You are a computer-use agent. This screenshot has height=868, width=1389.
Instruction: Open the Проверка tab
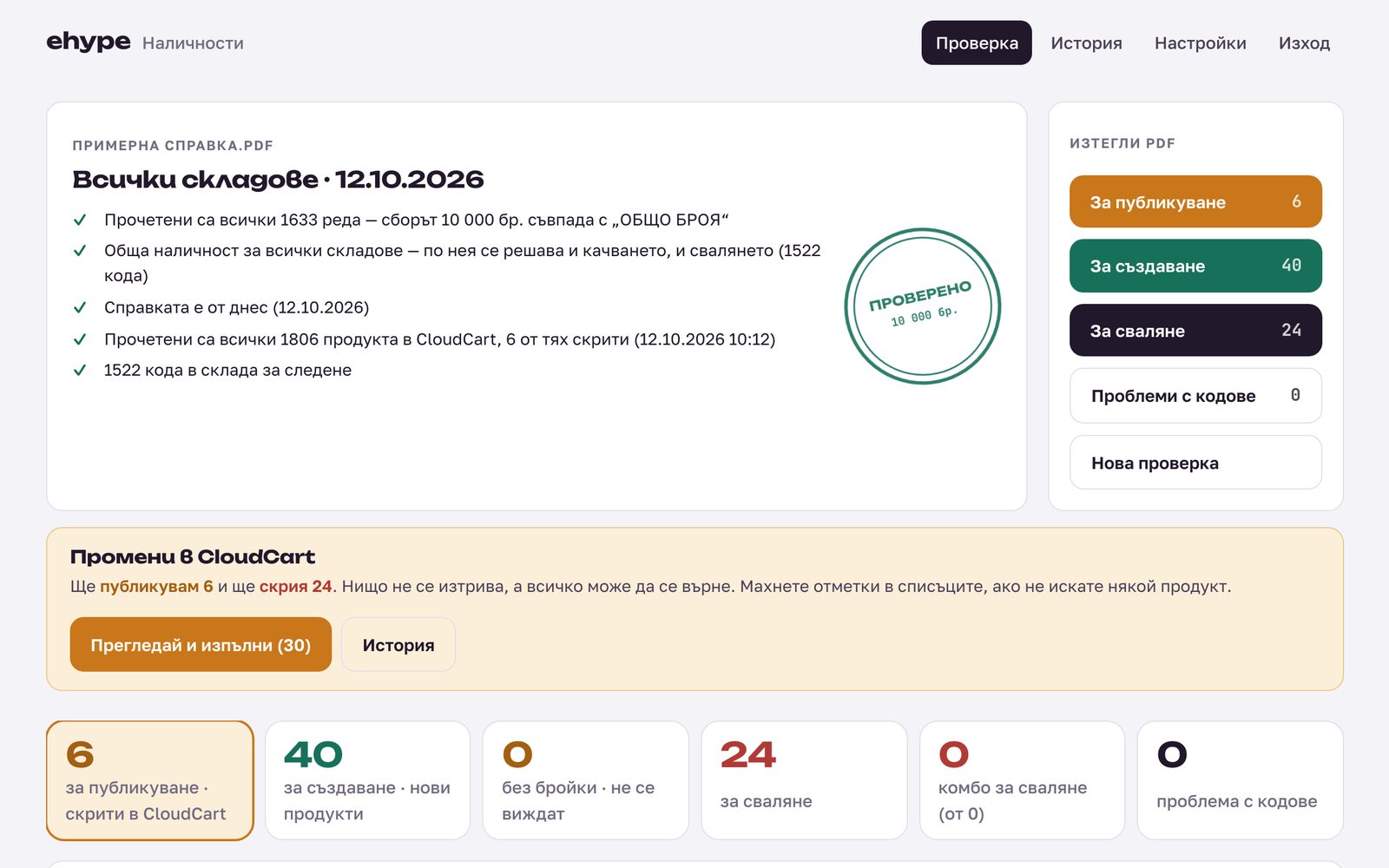pos(977,43)
